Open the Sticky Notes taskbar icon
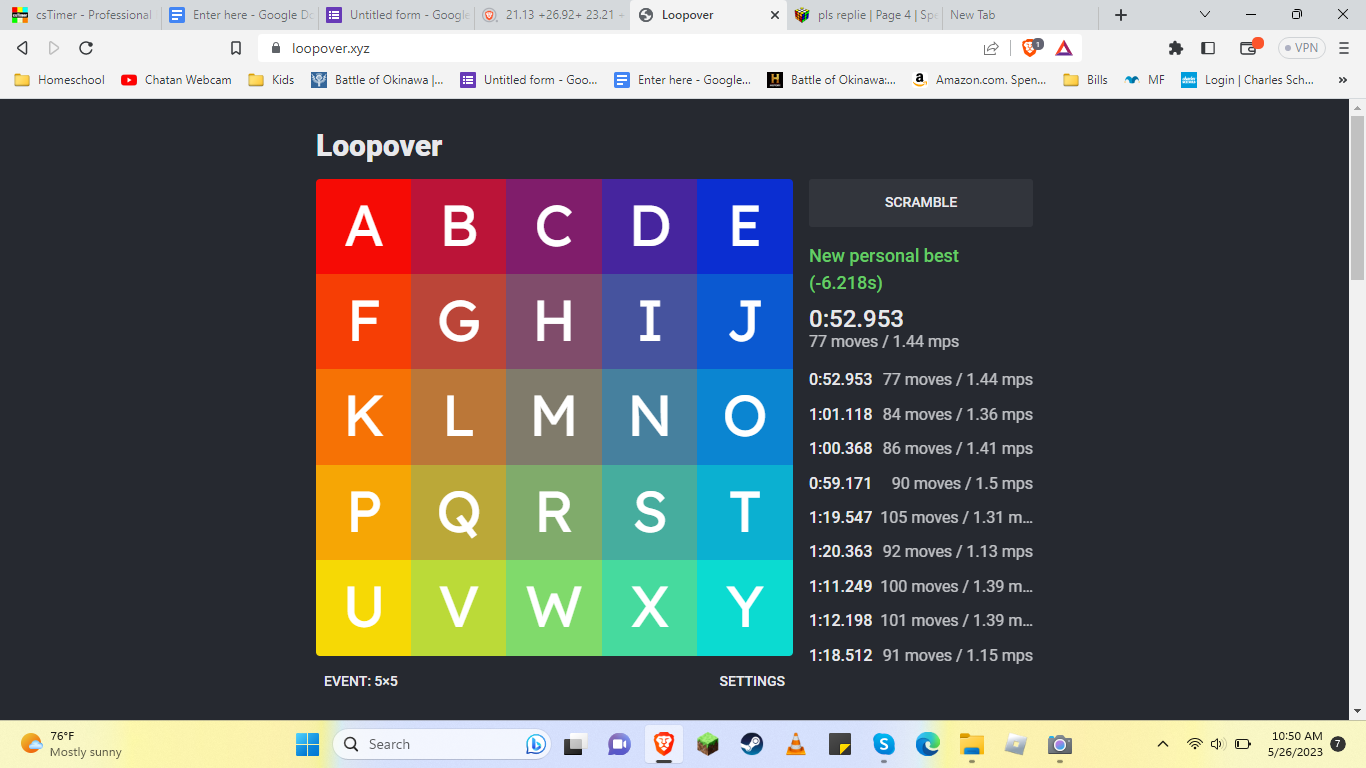1366x768 pixels. (x=839, y=744)
